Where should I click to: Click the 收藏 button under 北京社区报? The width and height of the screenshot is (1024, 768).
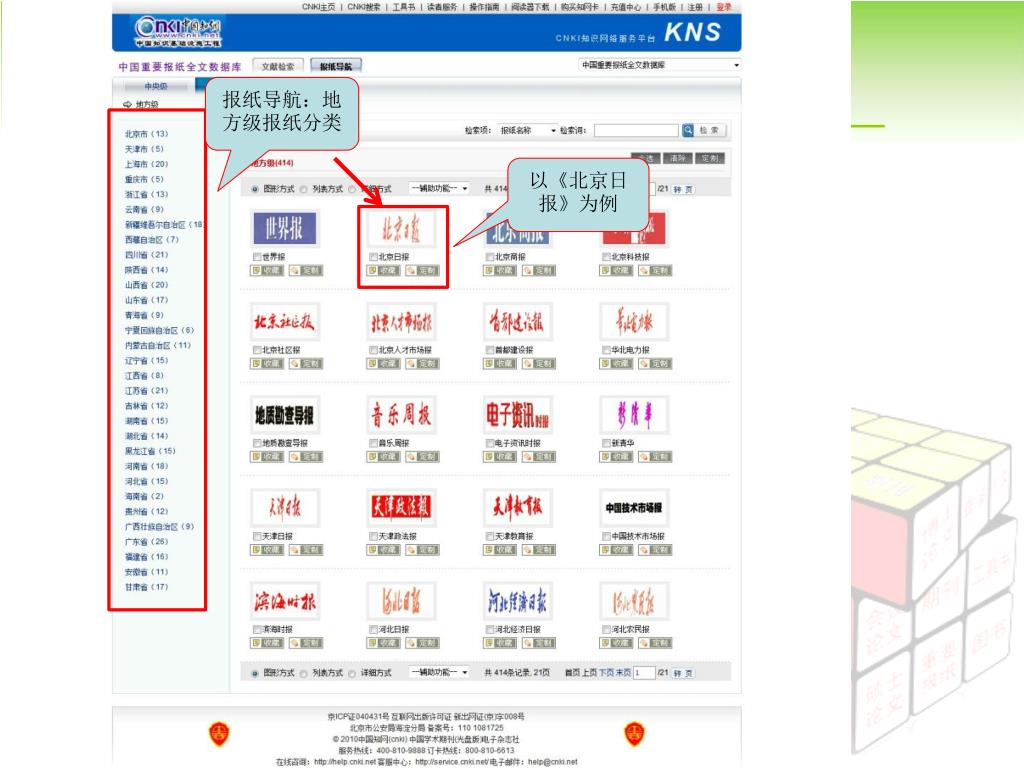point(267,364)
